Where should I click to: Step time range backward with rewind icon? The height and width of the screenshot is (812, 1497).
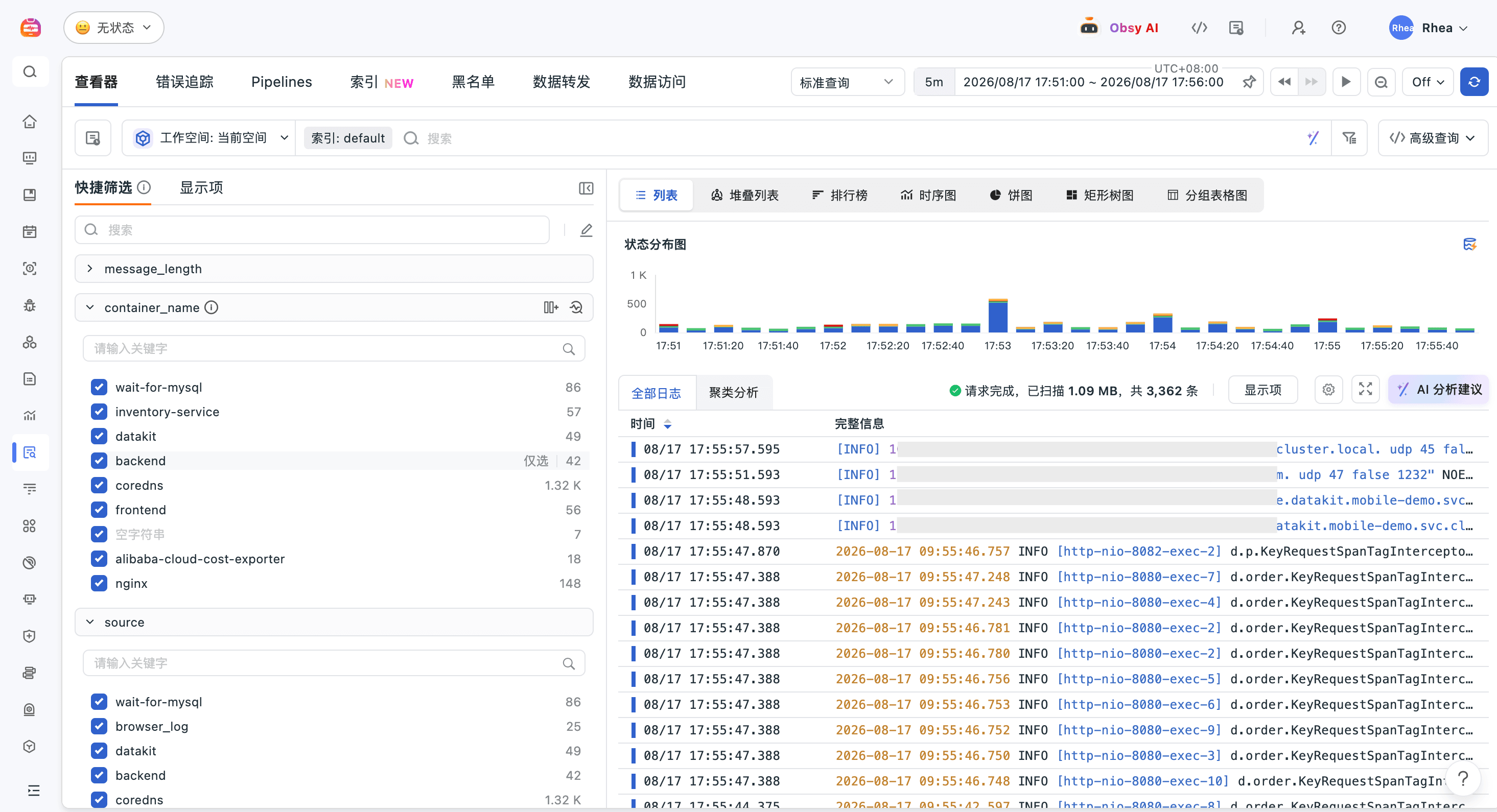tap(1284, 82)
